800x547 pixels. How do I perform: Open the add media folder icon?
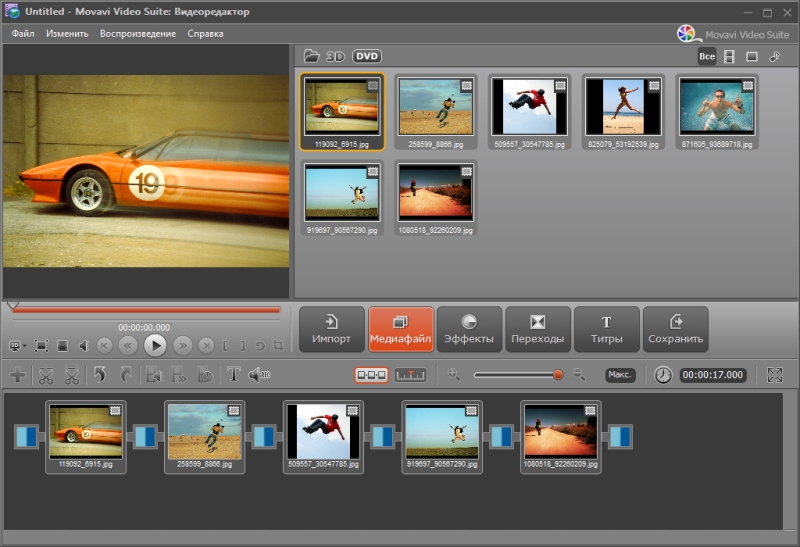pos(311,56)
